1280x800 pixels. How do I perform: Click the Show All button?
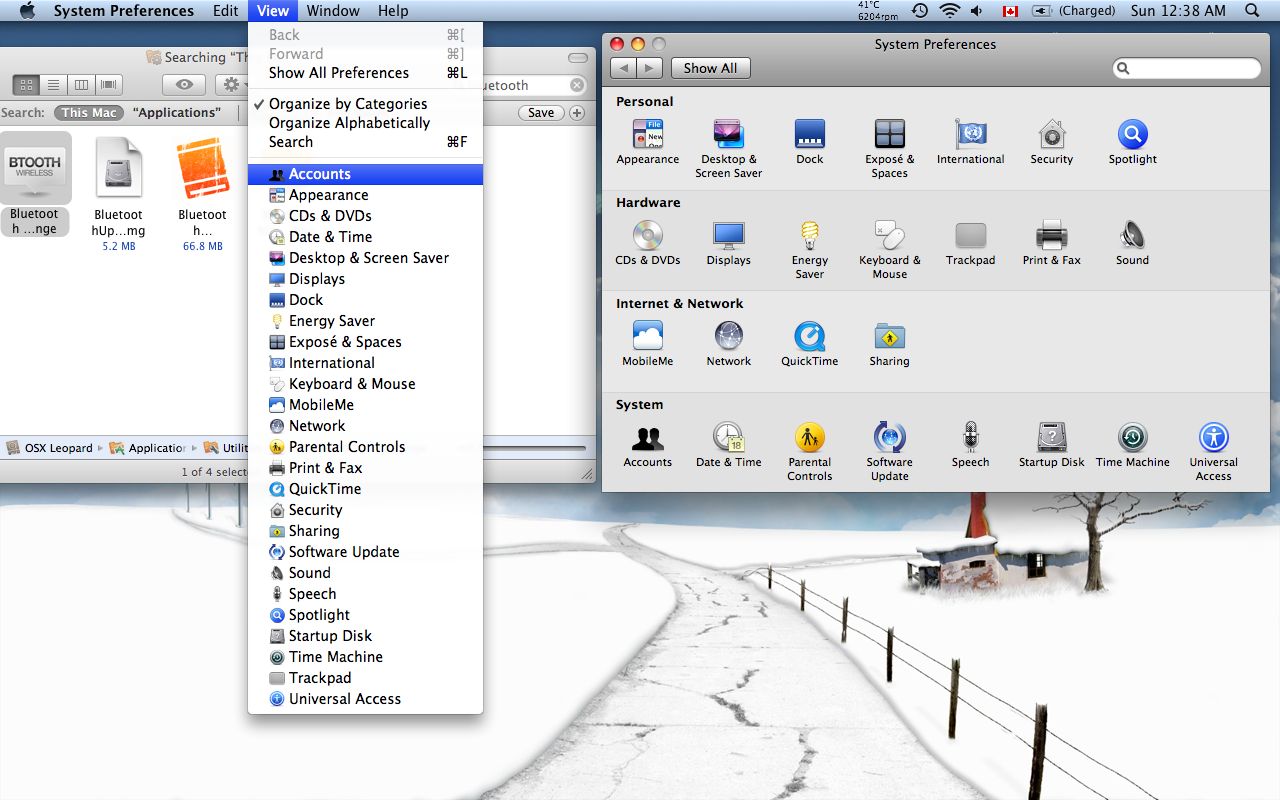pos(710,68)
